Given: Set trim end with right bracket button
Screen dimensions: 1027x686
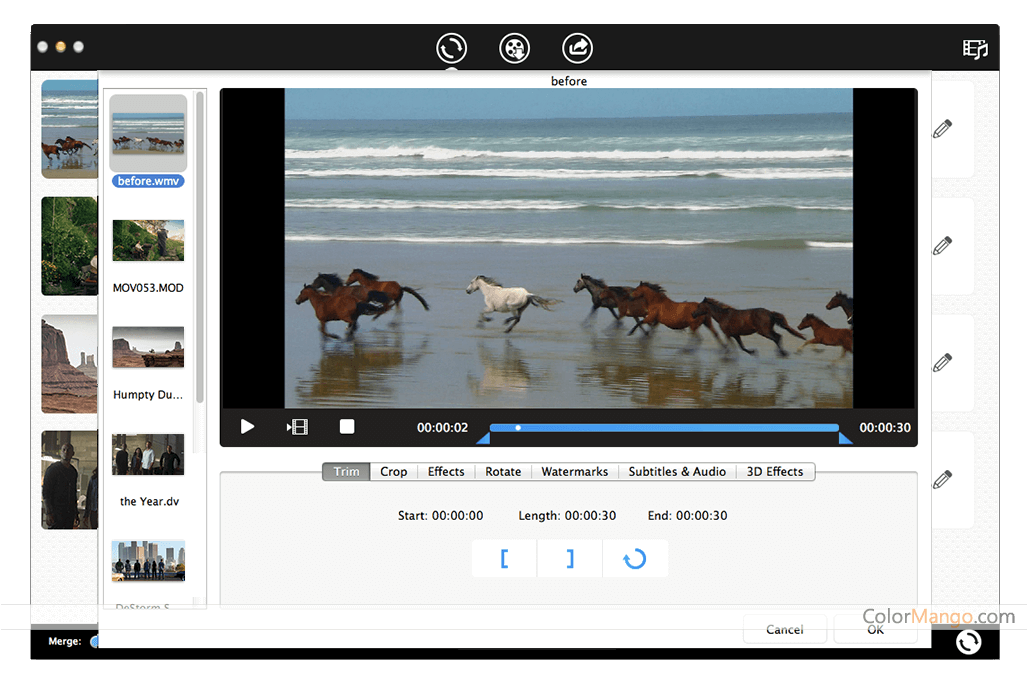Looking at the screenshot, I should click(570, 559).
